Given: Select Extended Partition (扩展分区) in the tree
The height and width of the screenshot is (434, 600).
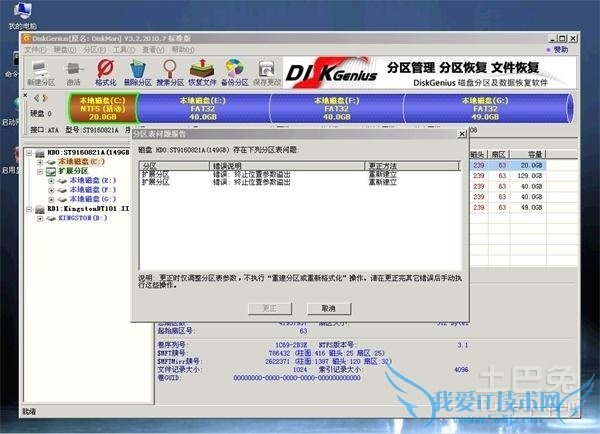Looking at the screenshot, I should [x=73, y=171].
